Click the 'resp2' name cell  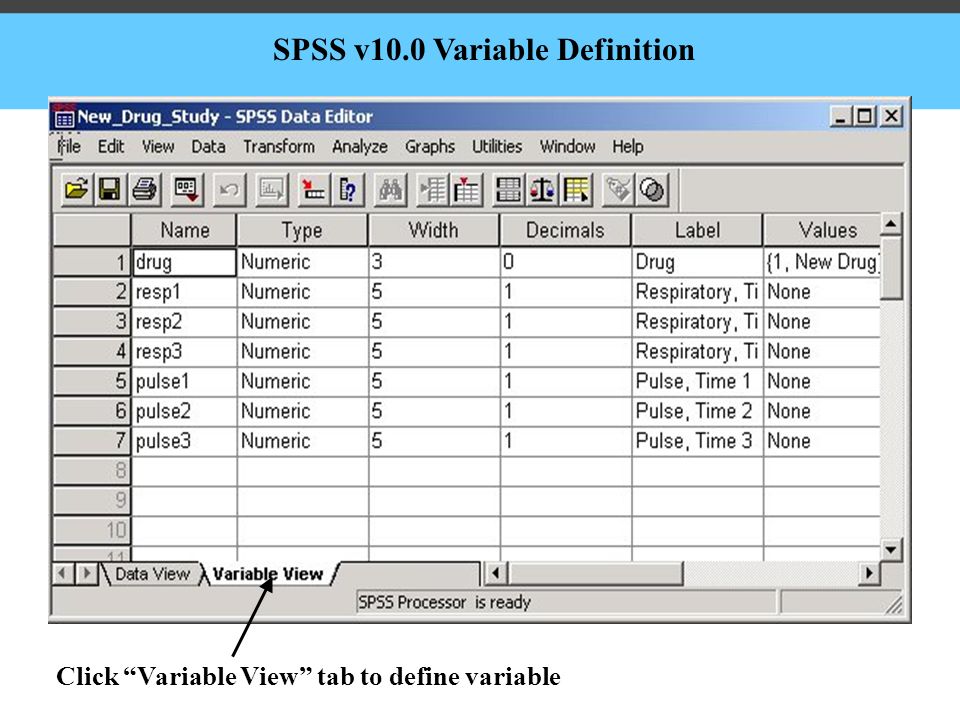[184, 322]
